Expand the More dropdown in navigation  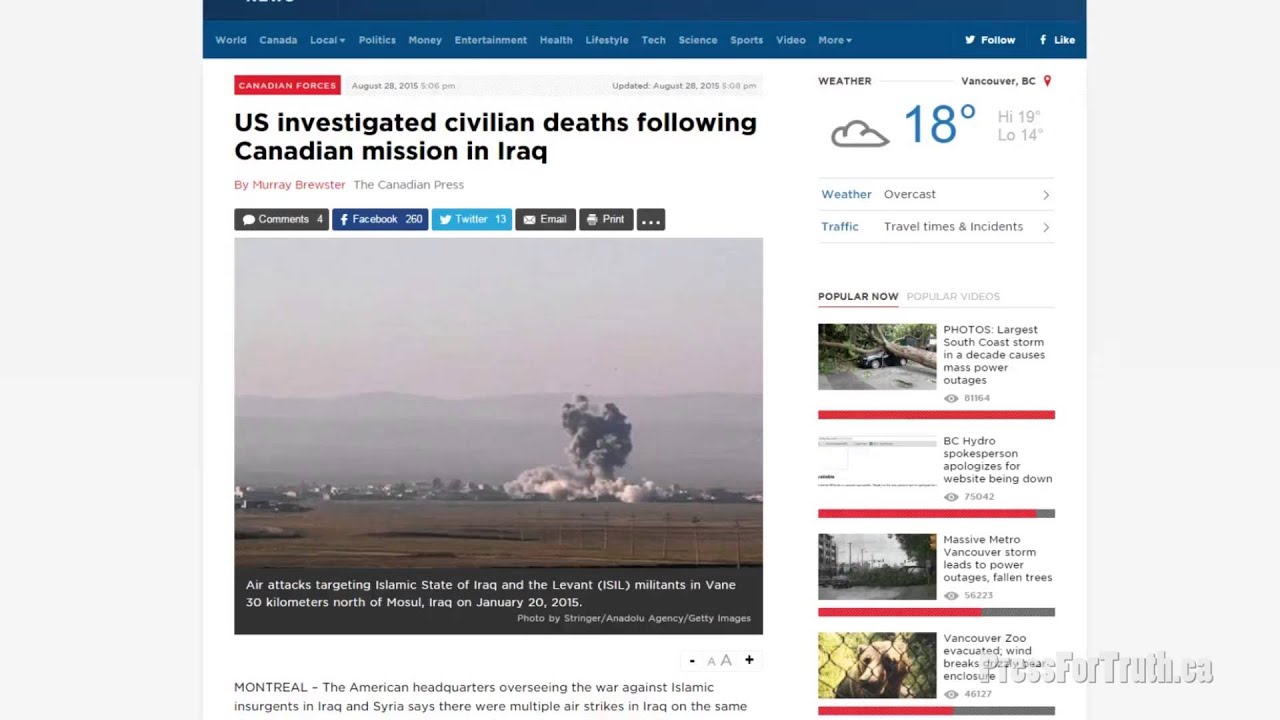click(835, 40)
